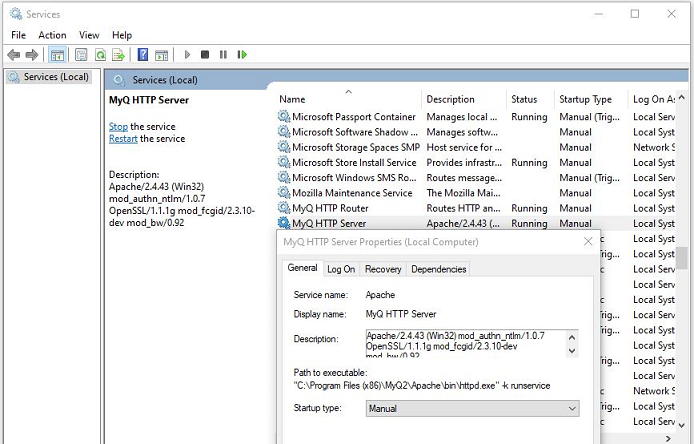Select Services (Local) in the tree
Screen dimensions: 694x444
click(56, 77)
